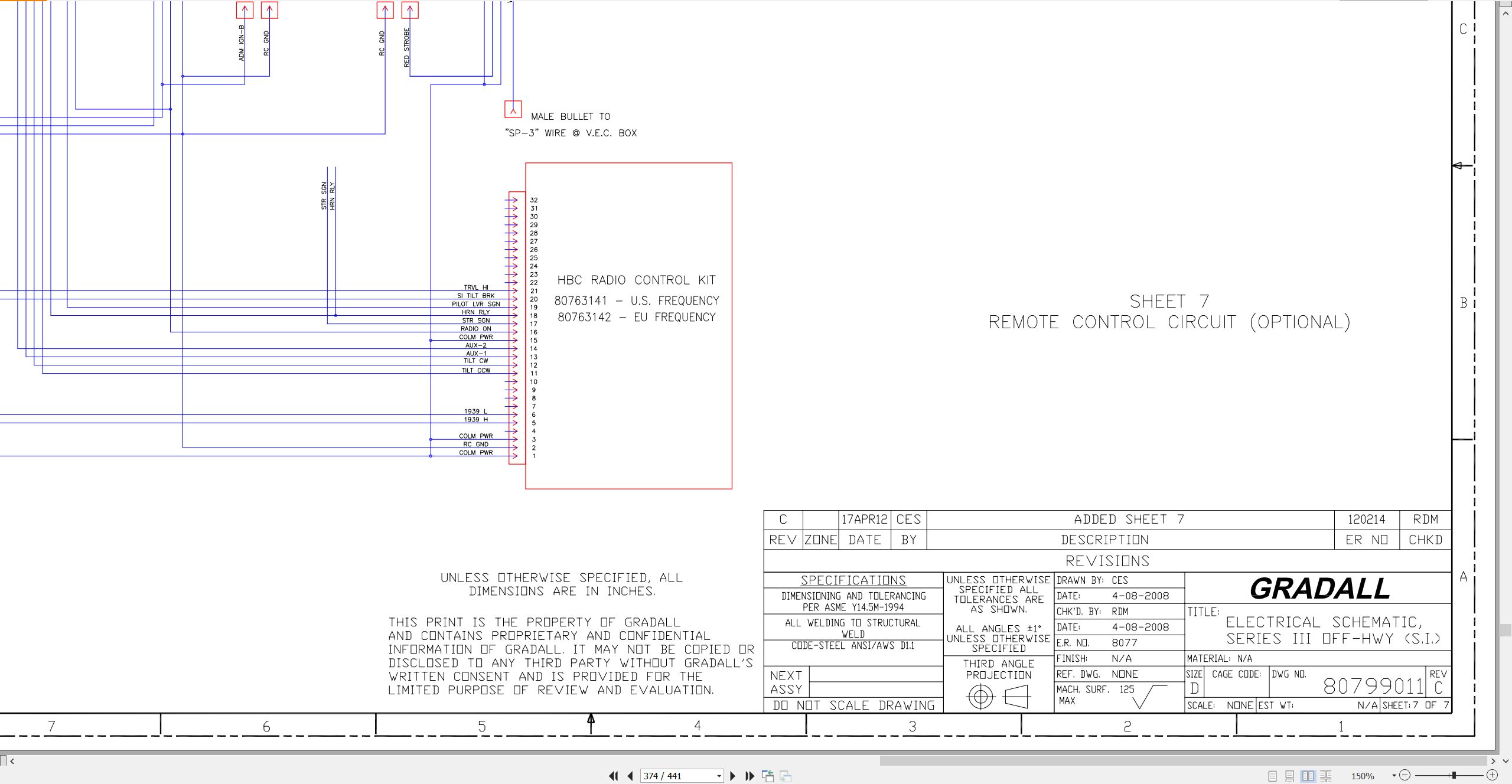The height and width of the screenshot is (784, 1512).
Task: Click the ADDED SHEET 7 revision description
Action: (x=1129, y=520)
